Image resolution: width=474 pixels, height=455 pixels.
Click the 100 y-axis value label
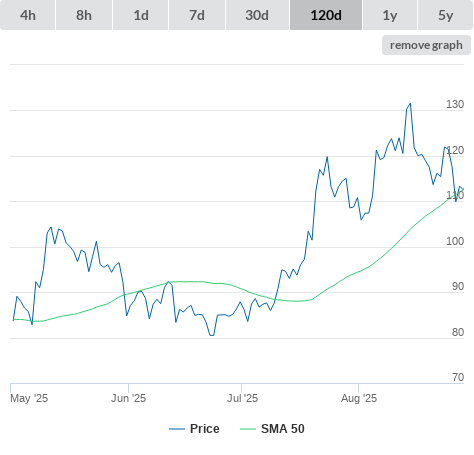tap(455, 241)
